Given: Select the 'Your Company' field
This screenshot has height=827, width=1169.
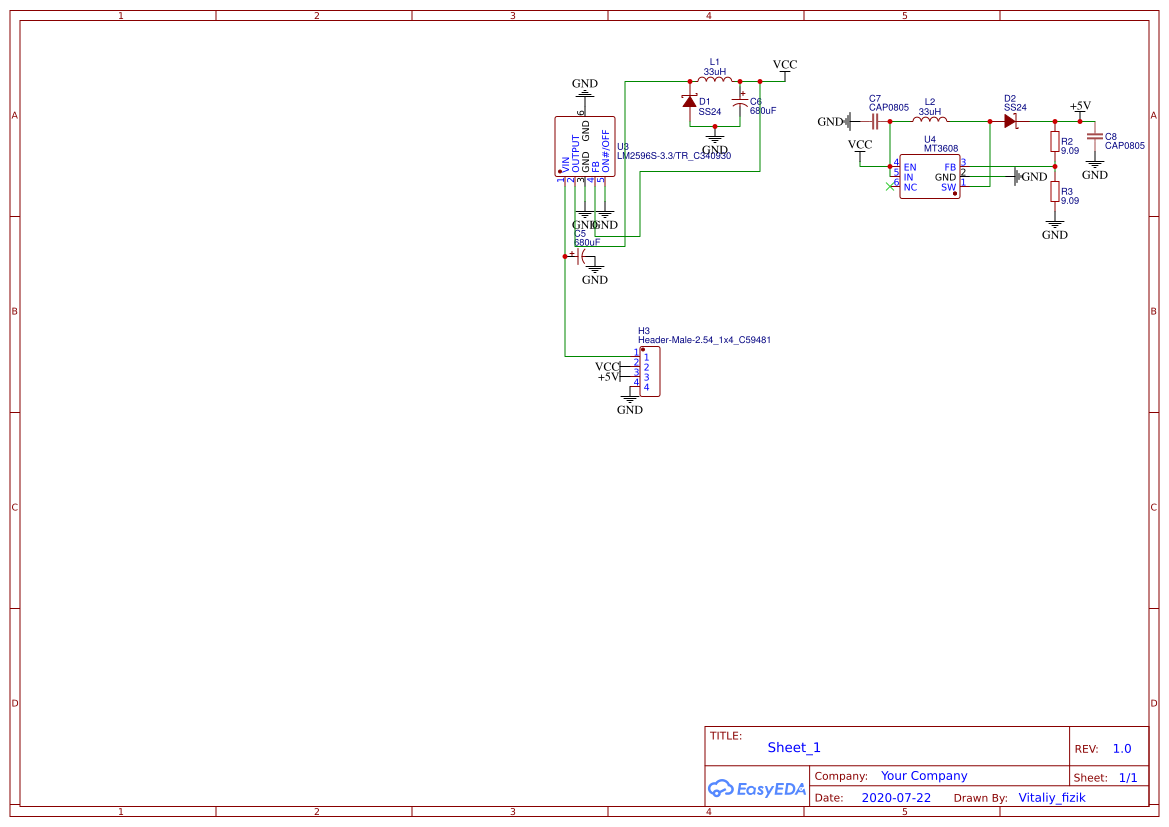Looking at the screenshot, I should pyautogui.click(x=924, y=776).
